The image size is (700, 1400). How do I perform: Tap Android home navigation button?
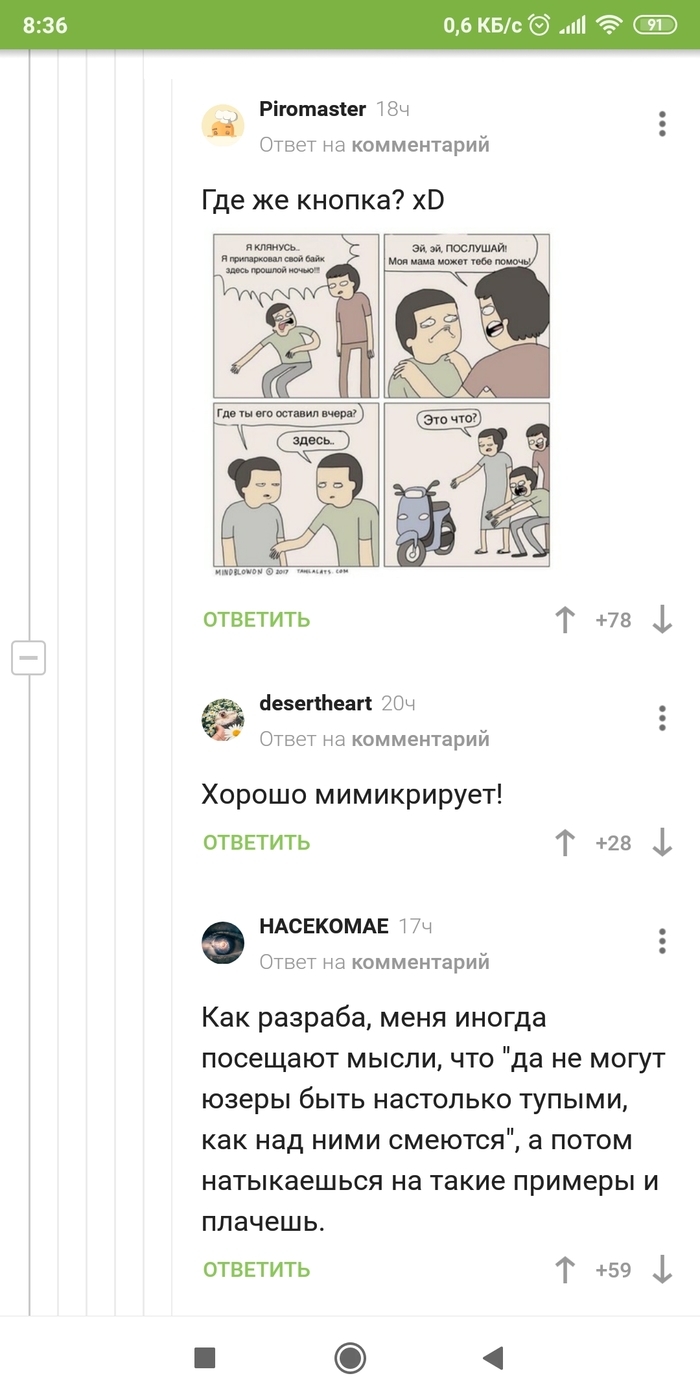click(350, 1357)
